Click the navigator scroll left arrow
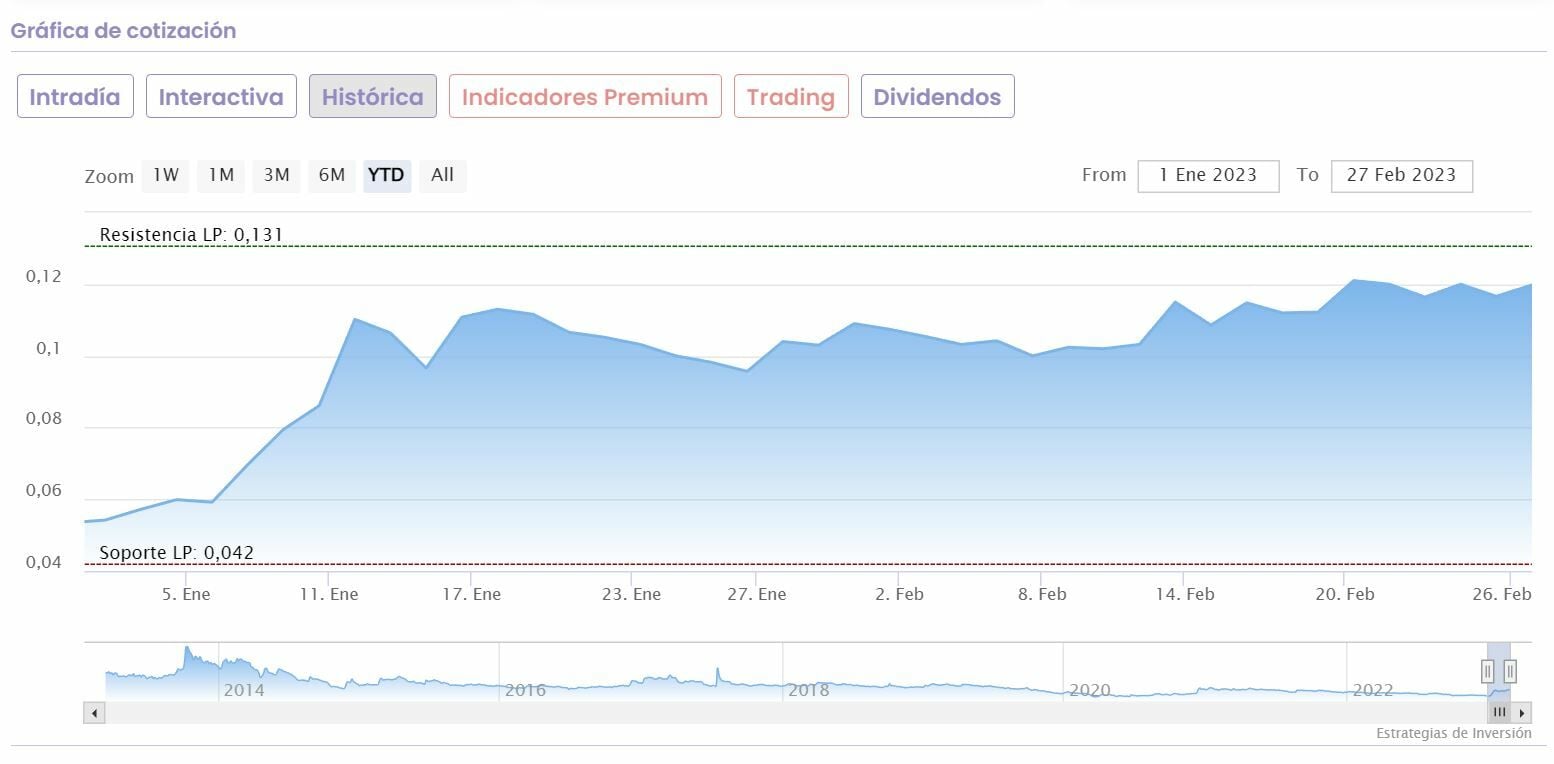 95,713
